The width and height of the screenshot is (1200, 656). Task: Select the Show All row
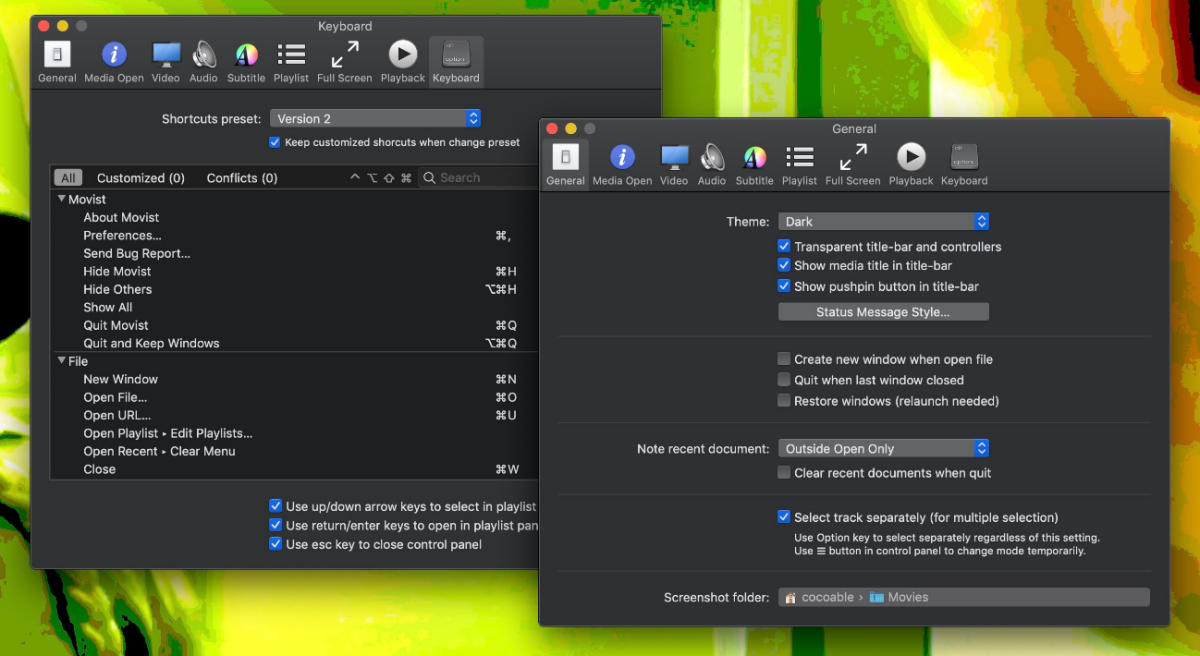tap(295, 307)
